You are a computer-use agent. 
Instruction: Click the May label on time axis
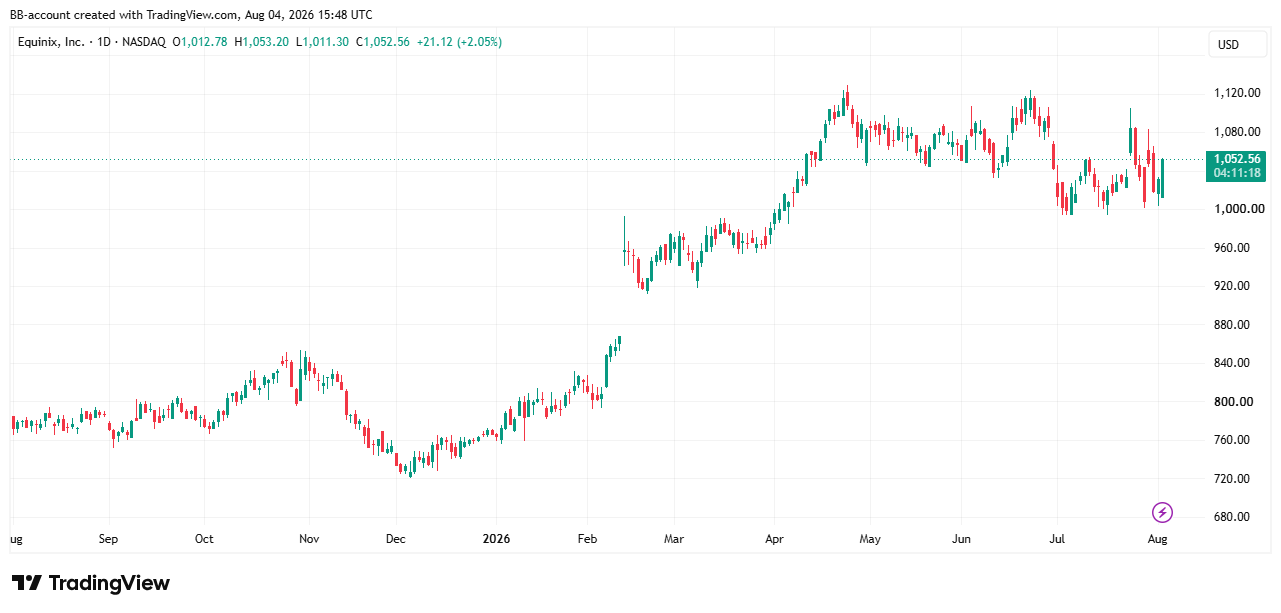870,539
